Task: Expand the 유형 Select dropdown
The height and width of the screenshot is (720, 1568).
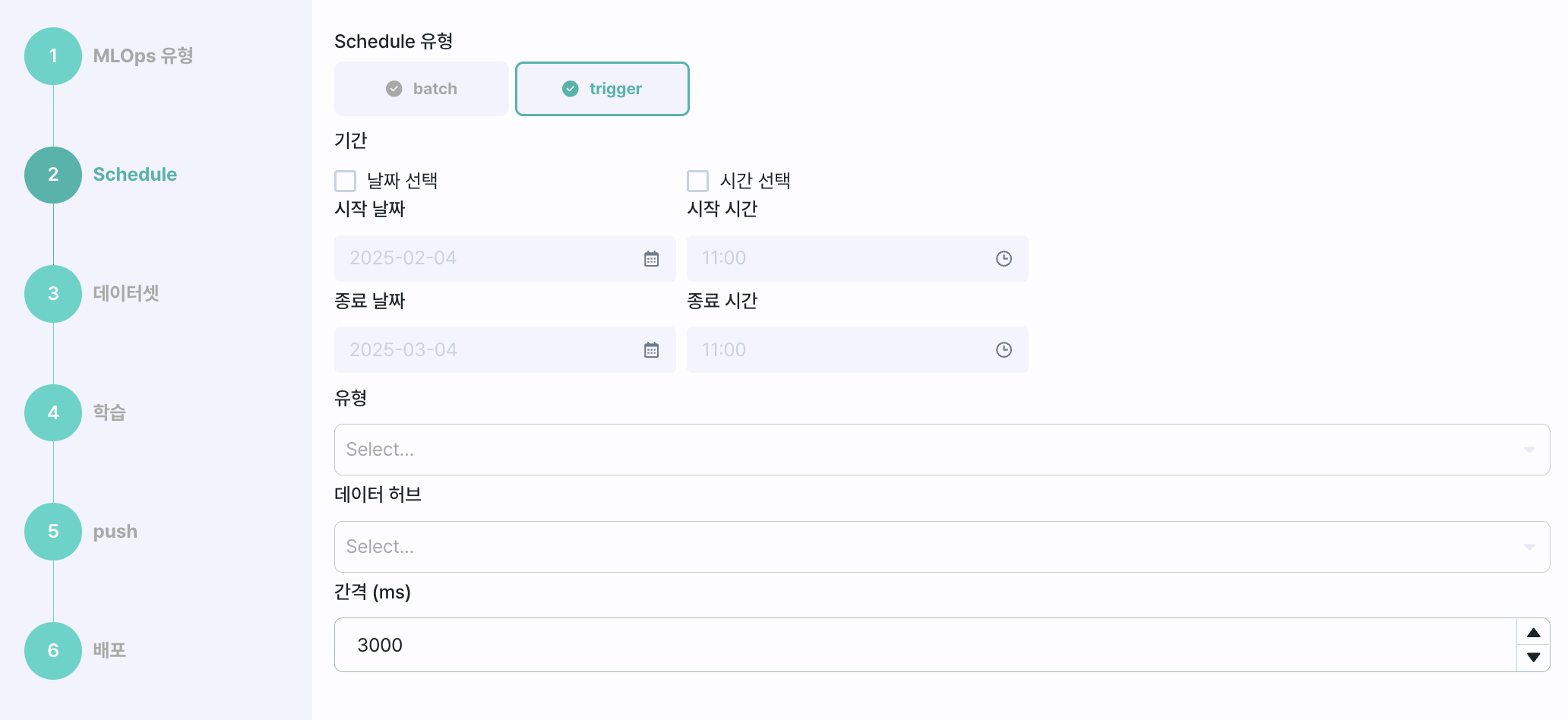Action: pyautogui.click(x=941, y=450)
